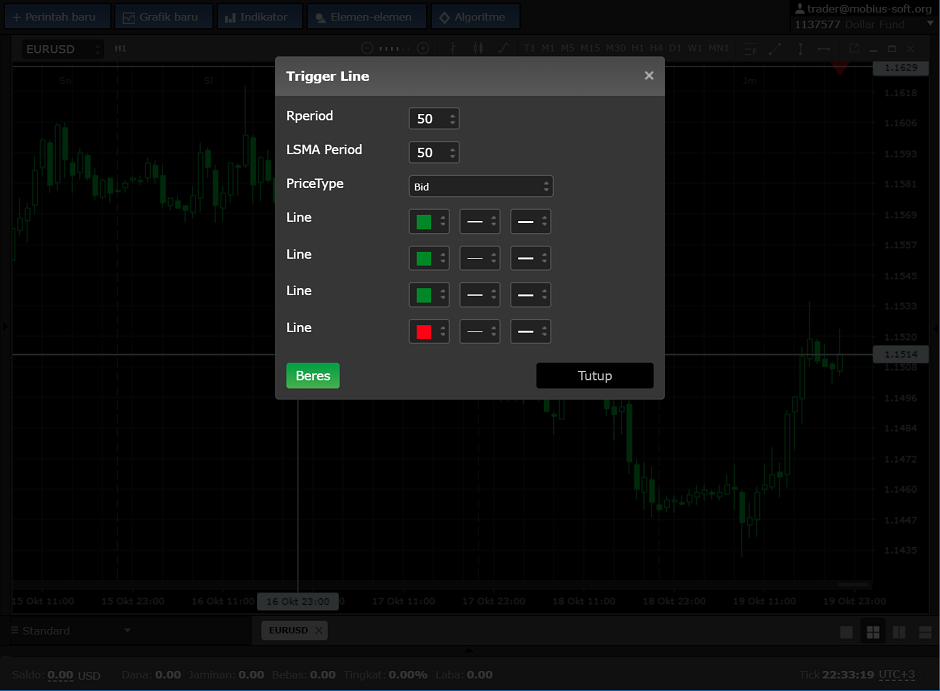Close the EURUSD chart tab

[319, 630]
